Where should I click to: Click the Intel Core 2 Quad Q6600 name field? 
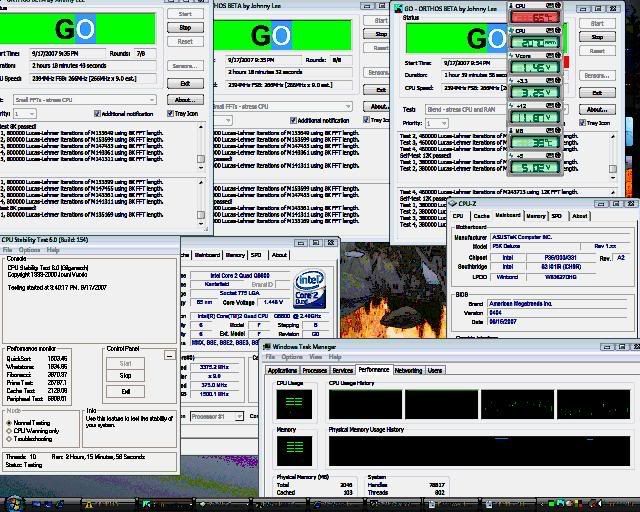240,276
